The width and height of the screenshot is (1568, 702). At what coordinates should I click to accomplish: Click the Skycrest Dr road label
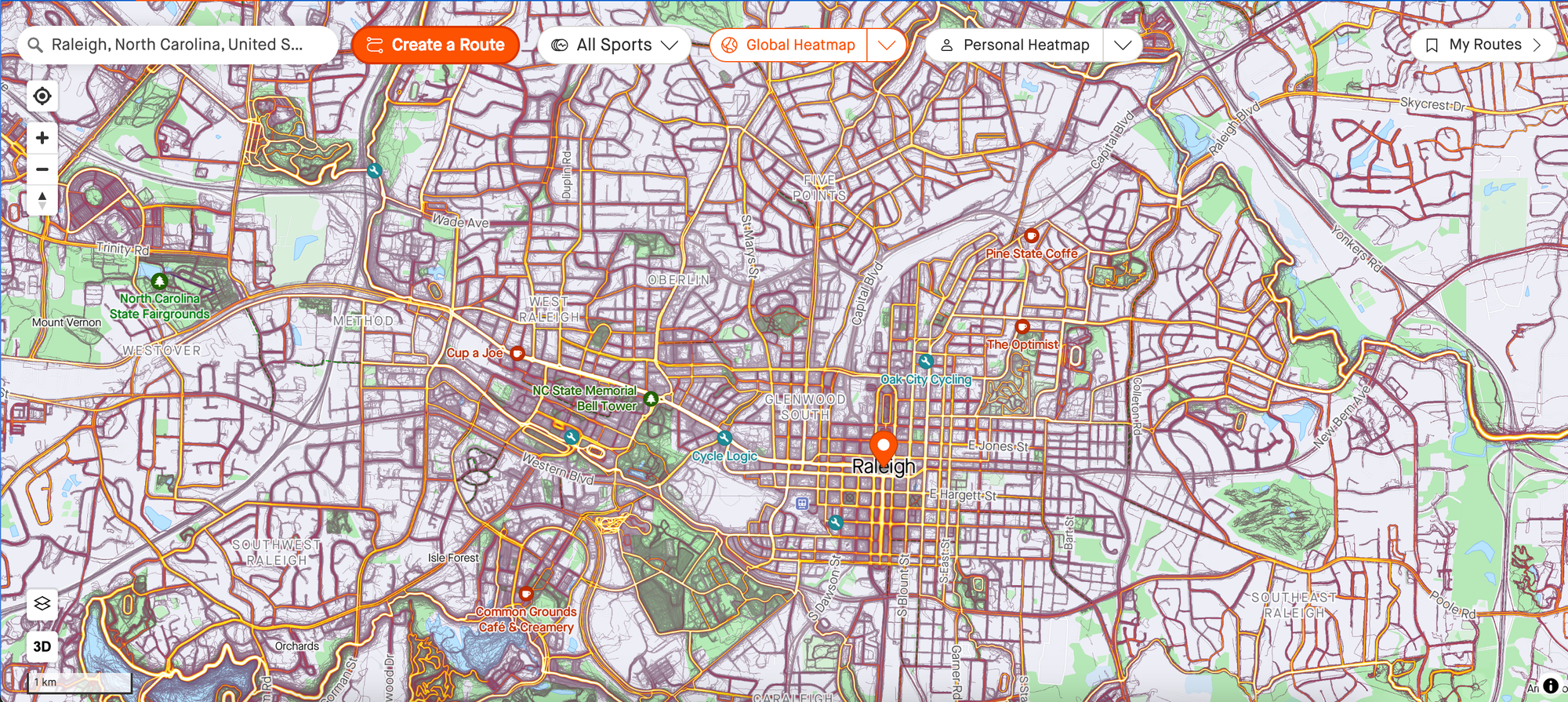tap(1433, 104)
